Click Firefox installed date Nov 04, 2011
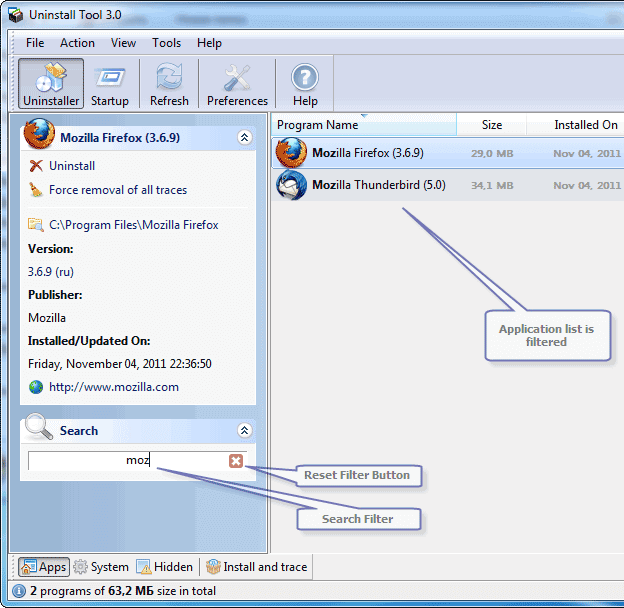Image resolution: width=624 pixels, height=608 pixels. [587, 153]
